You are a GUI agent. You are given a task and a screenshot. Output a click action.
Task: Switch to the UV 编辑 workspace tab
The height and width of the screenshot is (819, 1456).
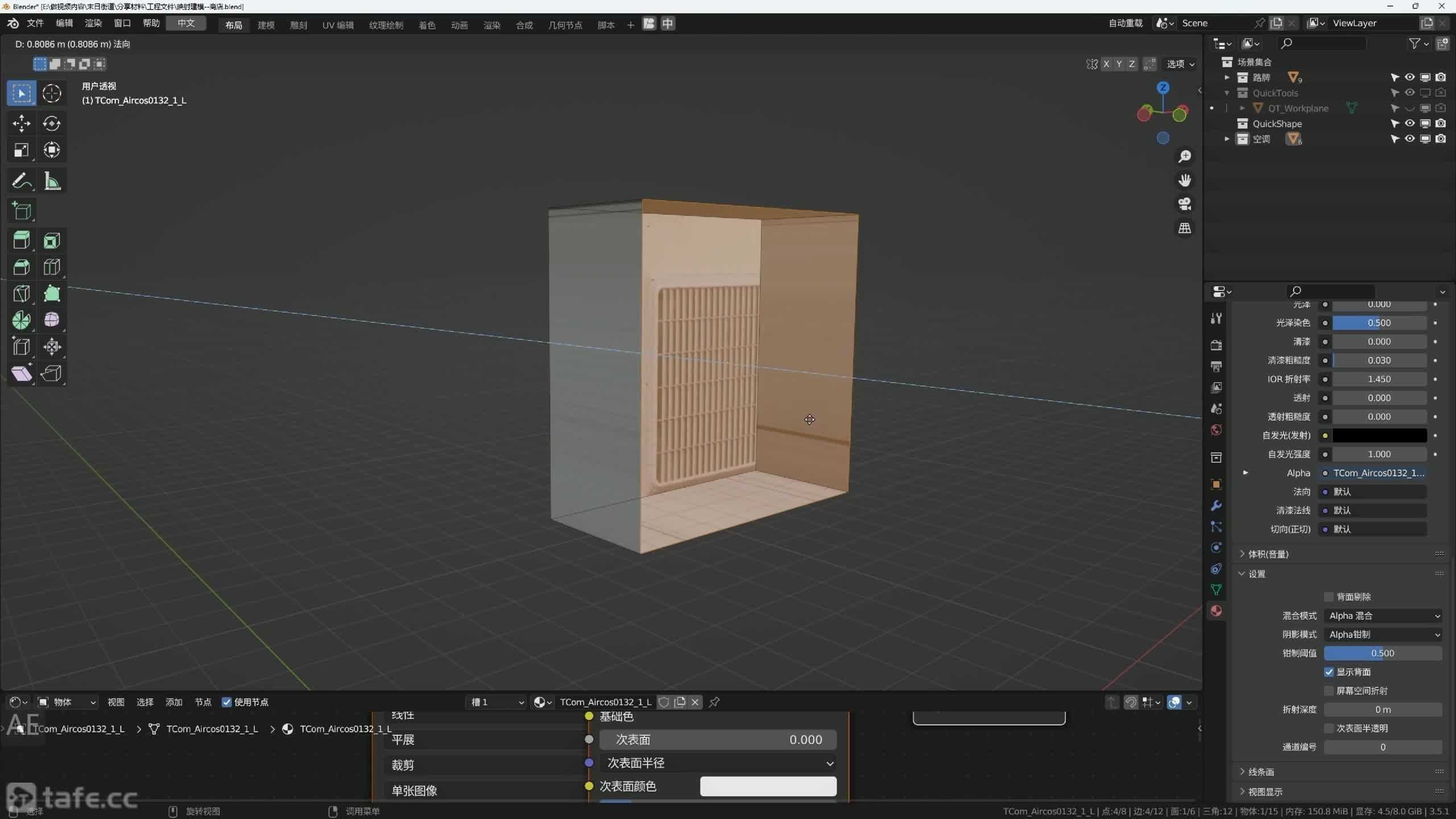click(338, 24)
